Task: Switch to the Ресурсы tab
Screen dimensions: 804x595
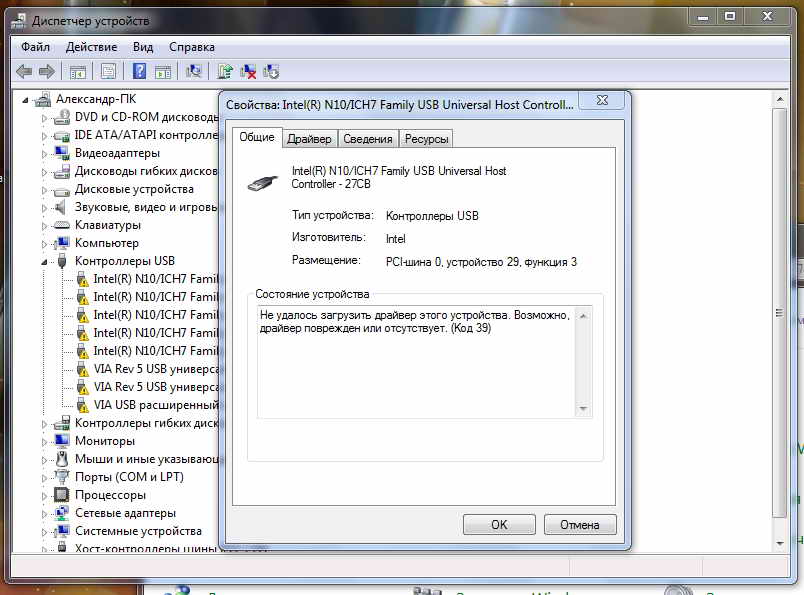Action: pos(426,139)
